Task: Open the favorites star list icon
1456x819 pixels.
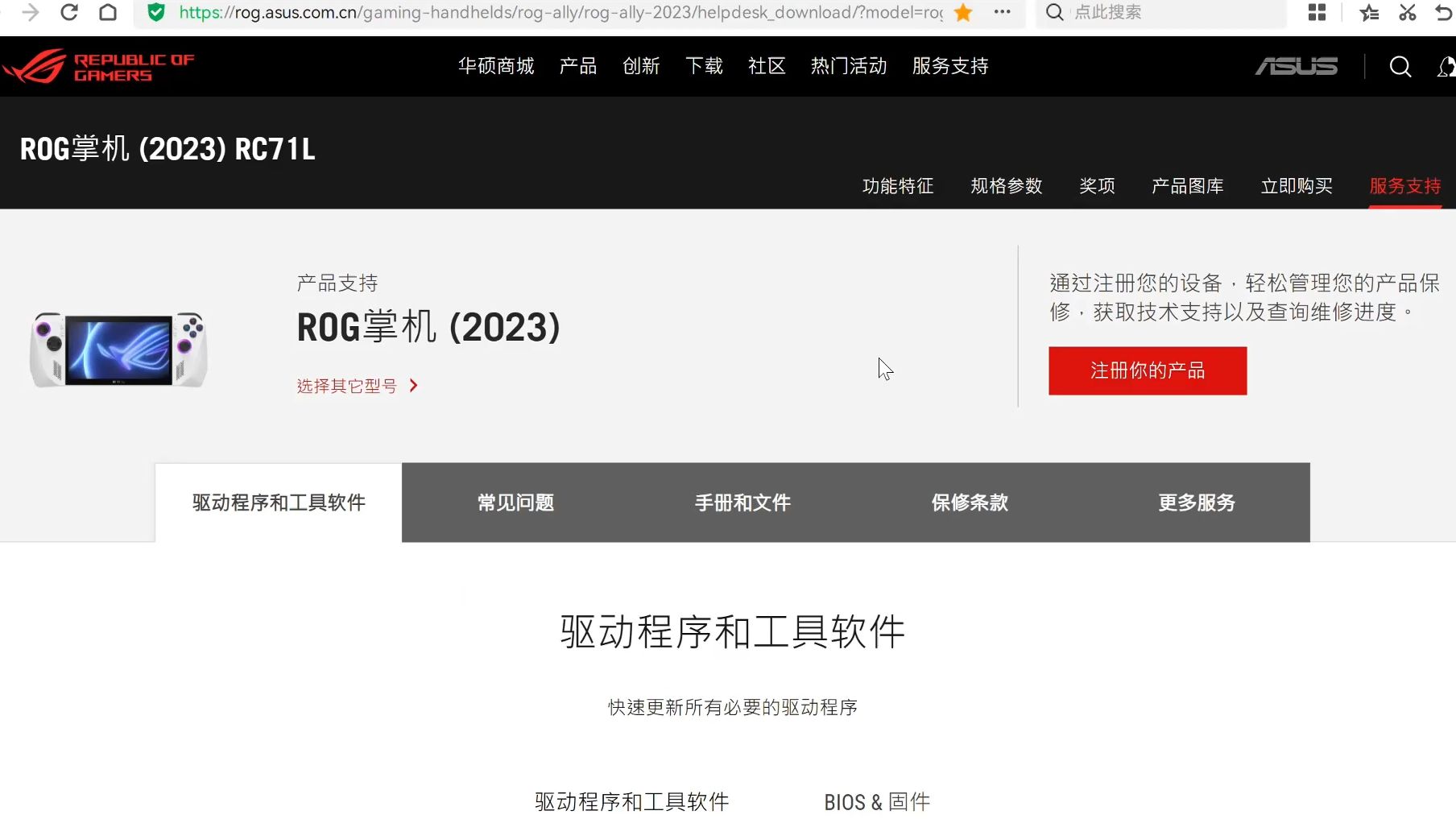Action: [1369, 12]
